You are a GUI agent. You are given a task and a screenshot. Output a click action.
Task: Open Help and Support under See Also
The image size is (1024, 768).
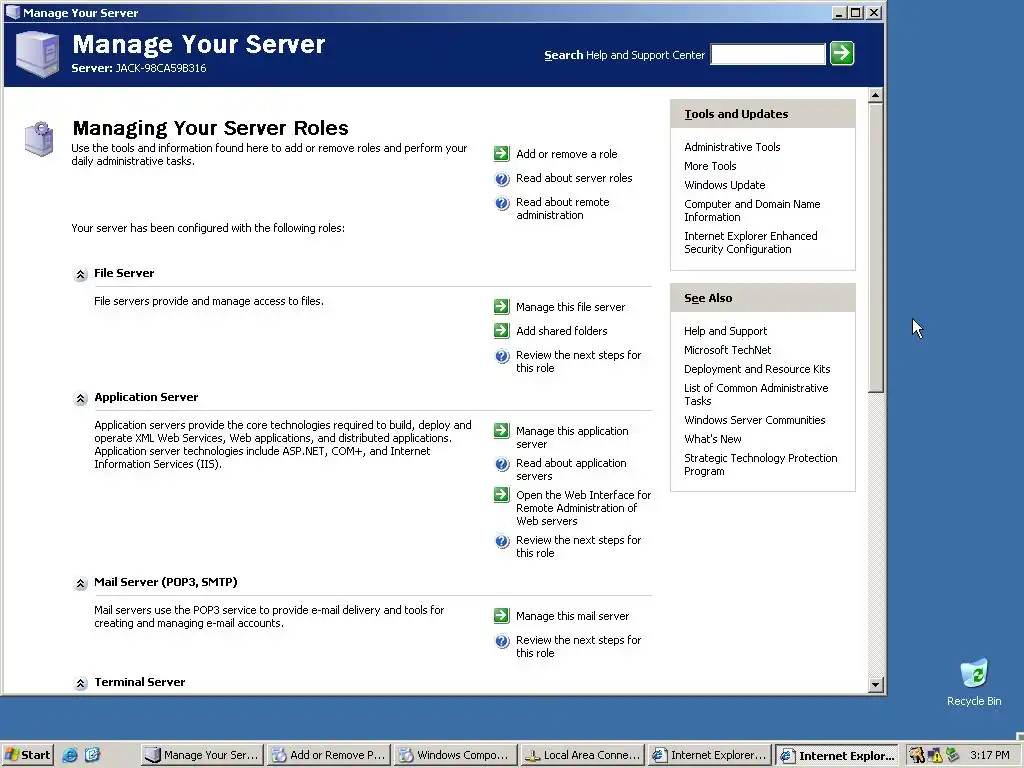pos(726,331)
